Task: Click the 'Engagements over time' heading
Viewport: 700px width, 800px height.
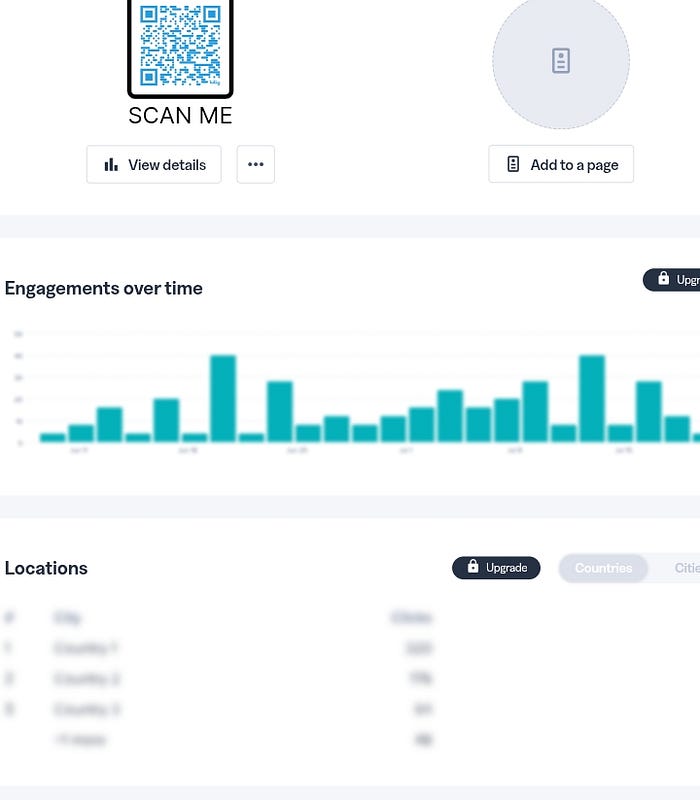Action: coord(104,288)
